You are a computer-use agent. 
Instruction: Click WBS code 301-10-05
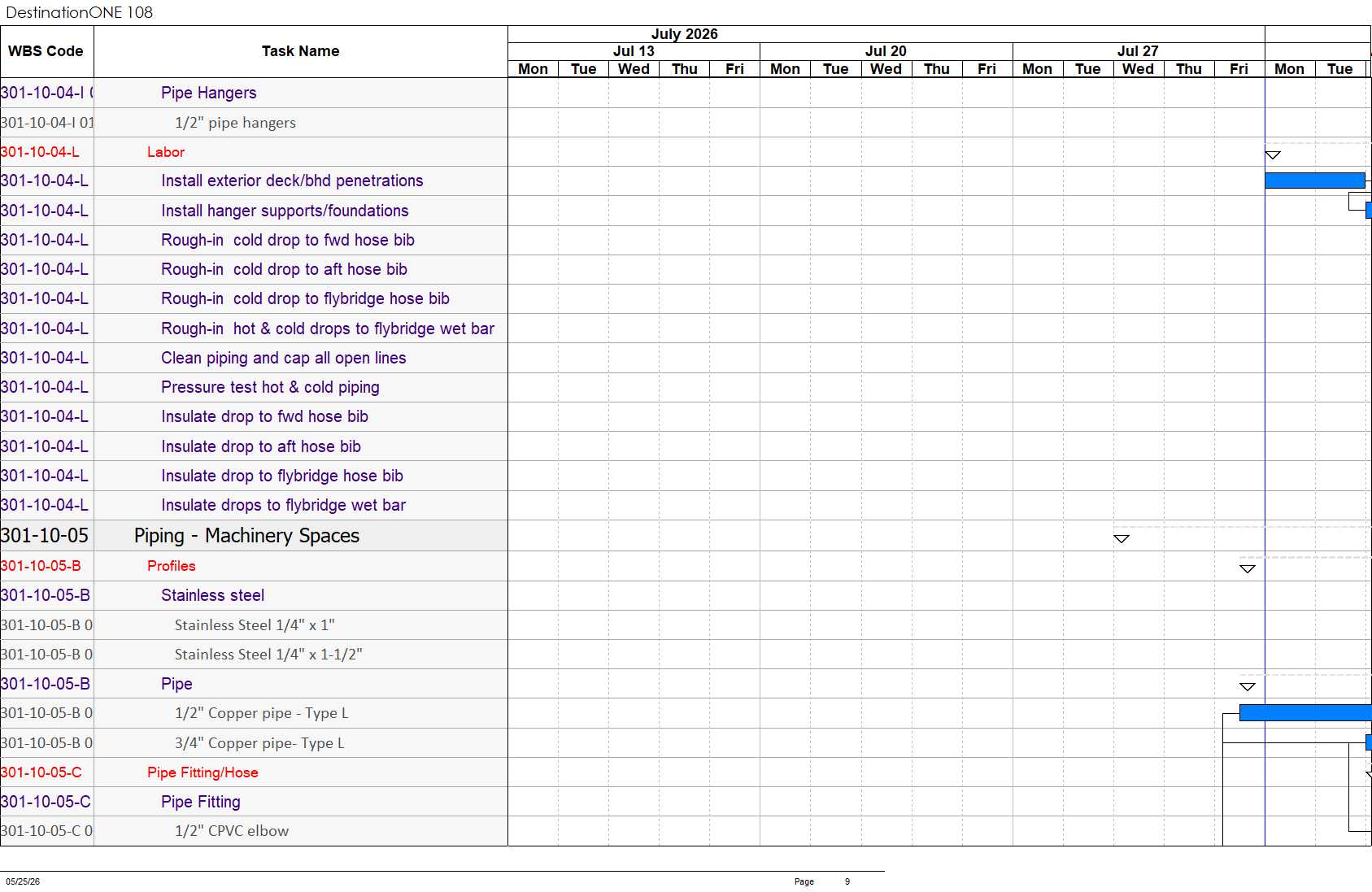(x=45, y=536)
